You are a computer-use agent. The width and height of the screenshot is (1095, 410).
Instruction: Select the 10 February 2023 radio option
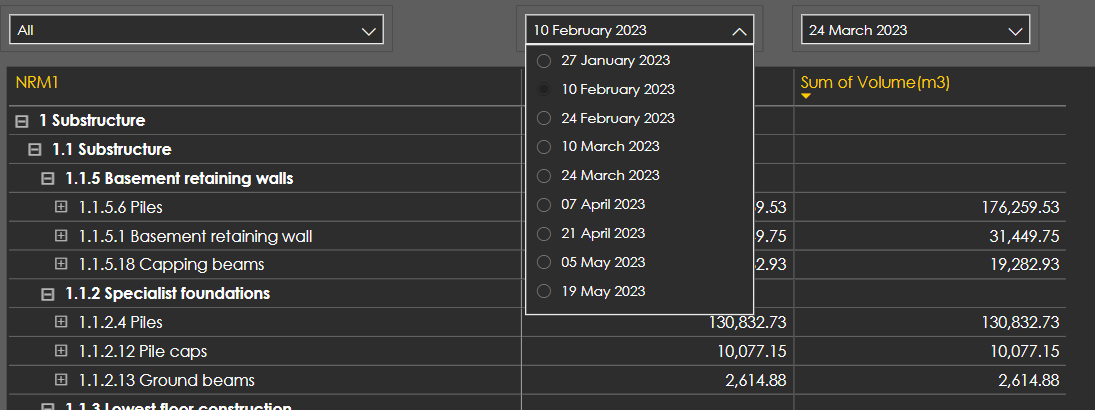click(544, 89)
